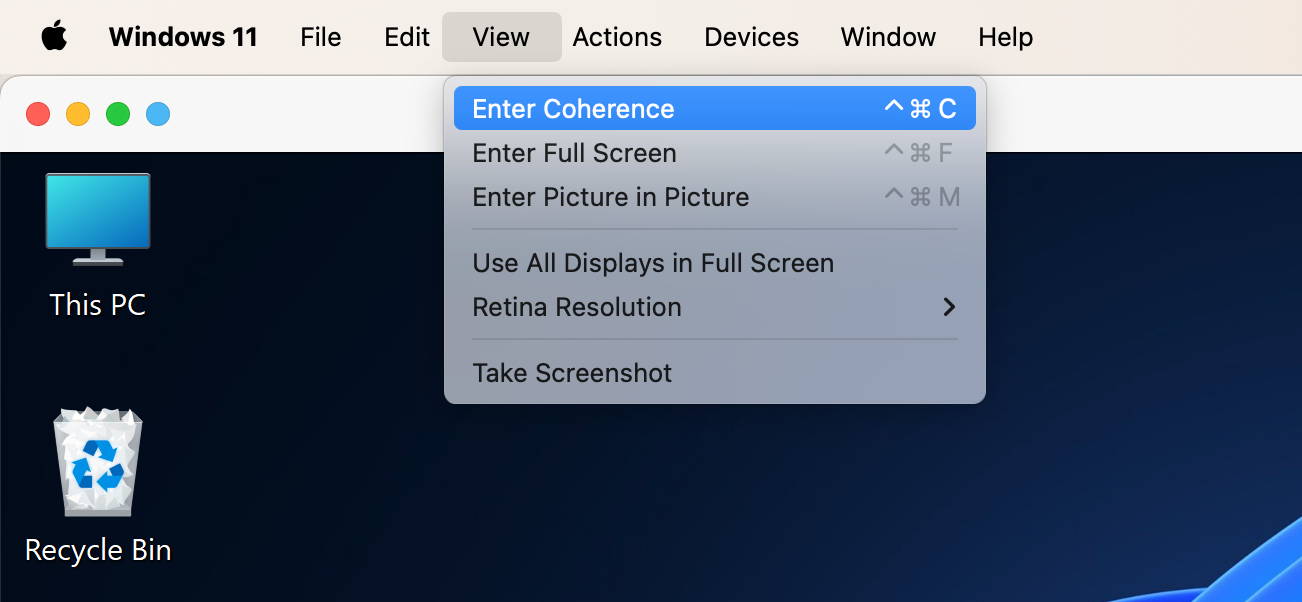The height and width of the screenshot is (602, 1302).
Task: Open the Devices menu
Action: pyautogui.click(x=751, y=37)
